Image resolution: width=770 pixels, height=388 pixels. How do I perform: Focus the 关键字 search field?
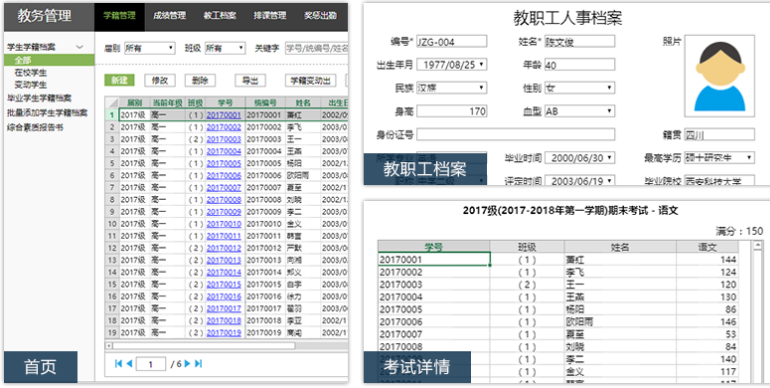click(317, 48)
